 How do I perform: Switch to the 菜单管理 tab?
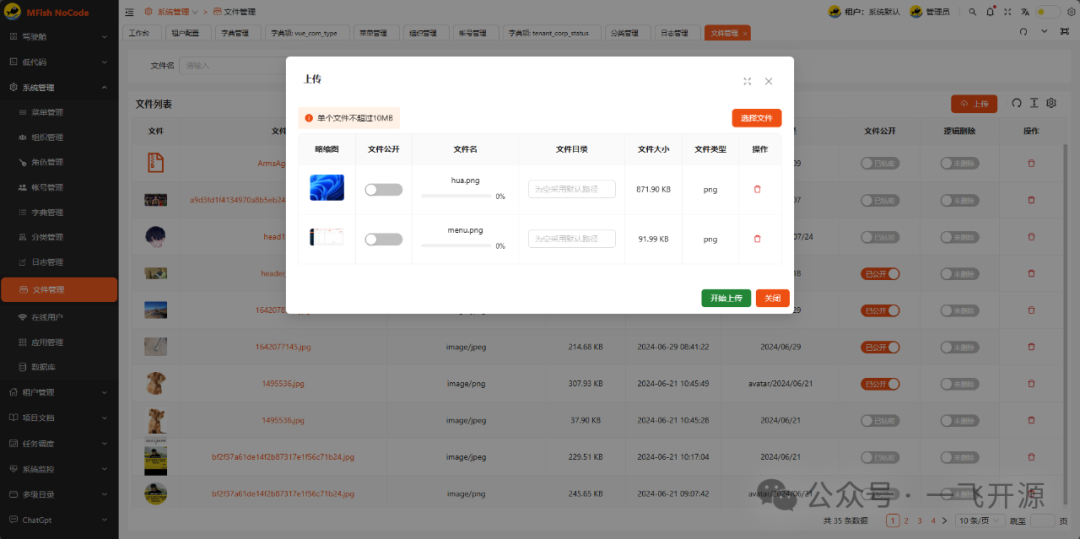tap(375, 33)
